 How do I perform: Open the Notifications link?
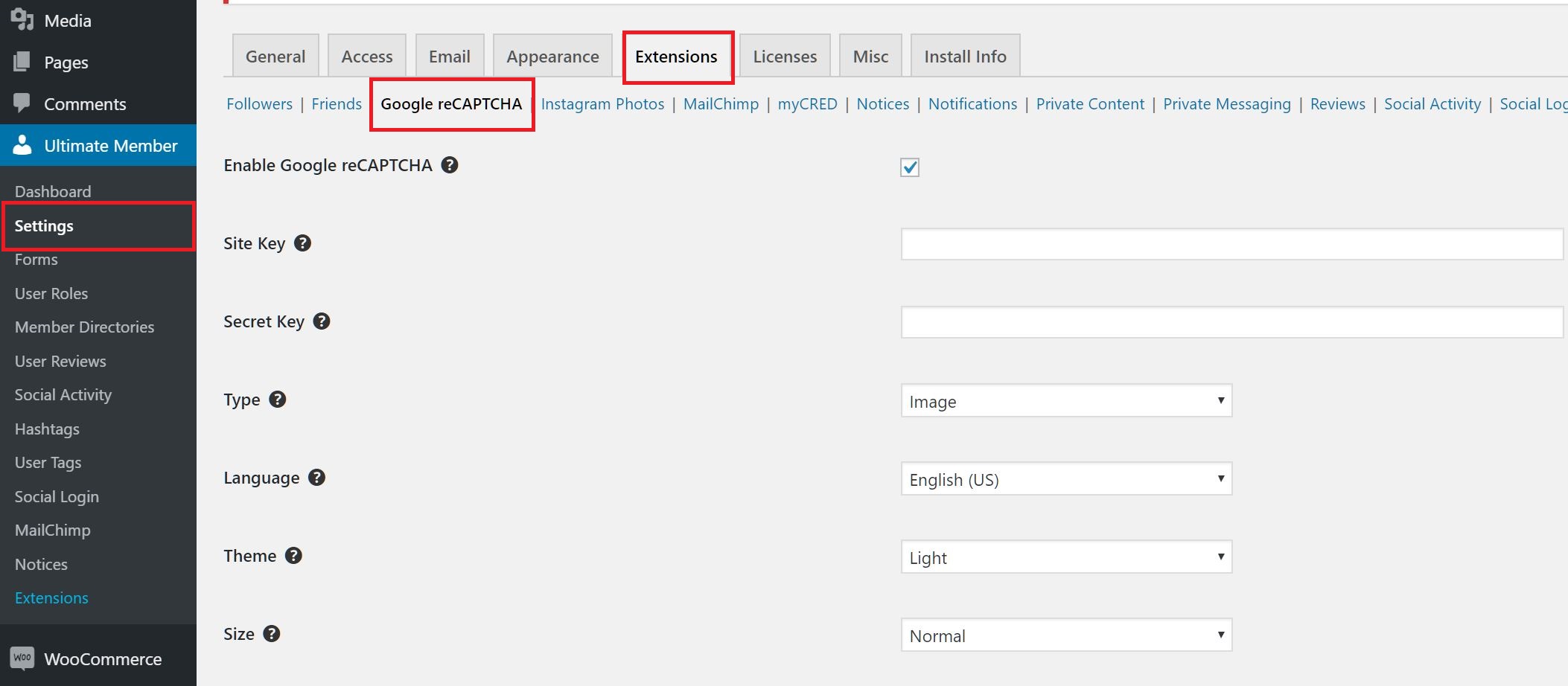(x=972, y=104)
